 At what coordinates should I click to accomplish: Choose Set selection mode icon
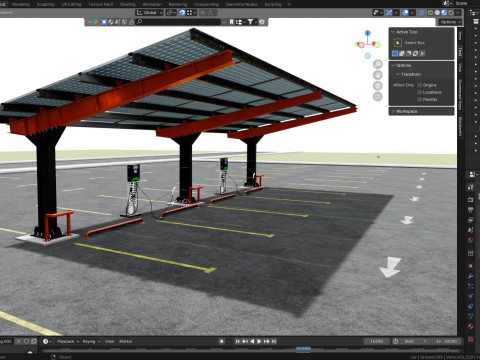[x=395, y=53]
